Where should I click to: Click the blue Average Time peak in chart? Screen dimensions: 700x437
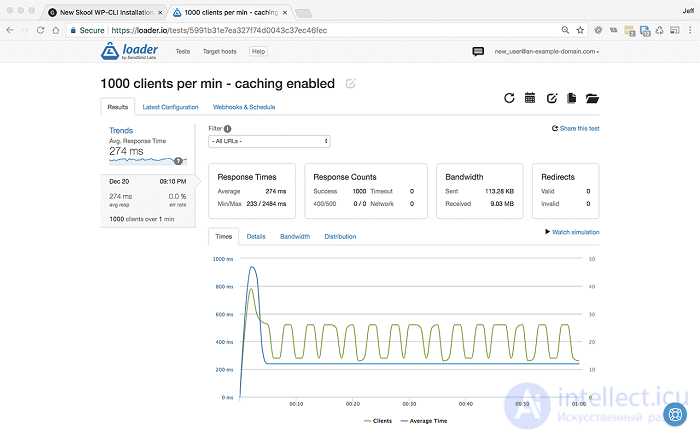click(252, 267)
